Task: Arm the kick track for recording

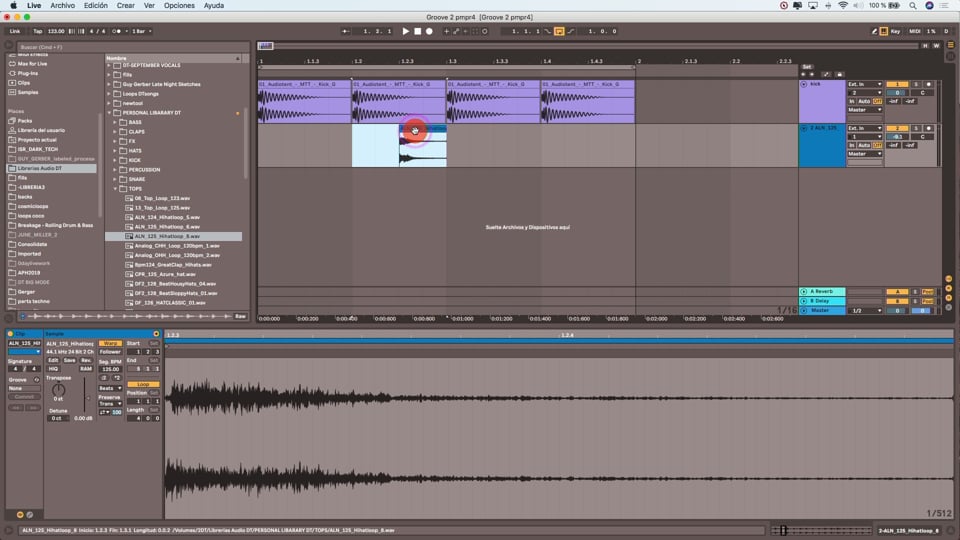Action: (928, 84)
